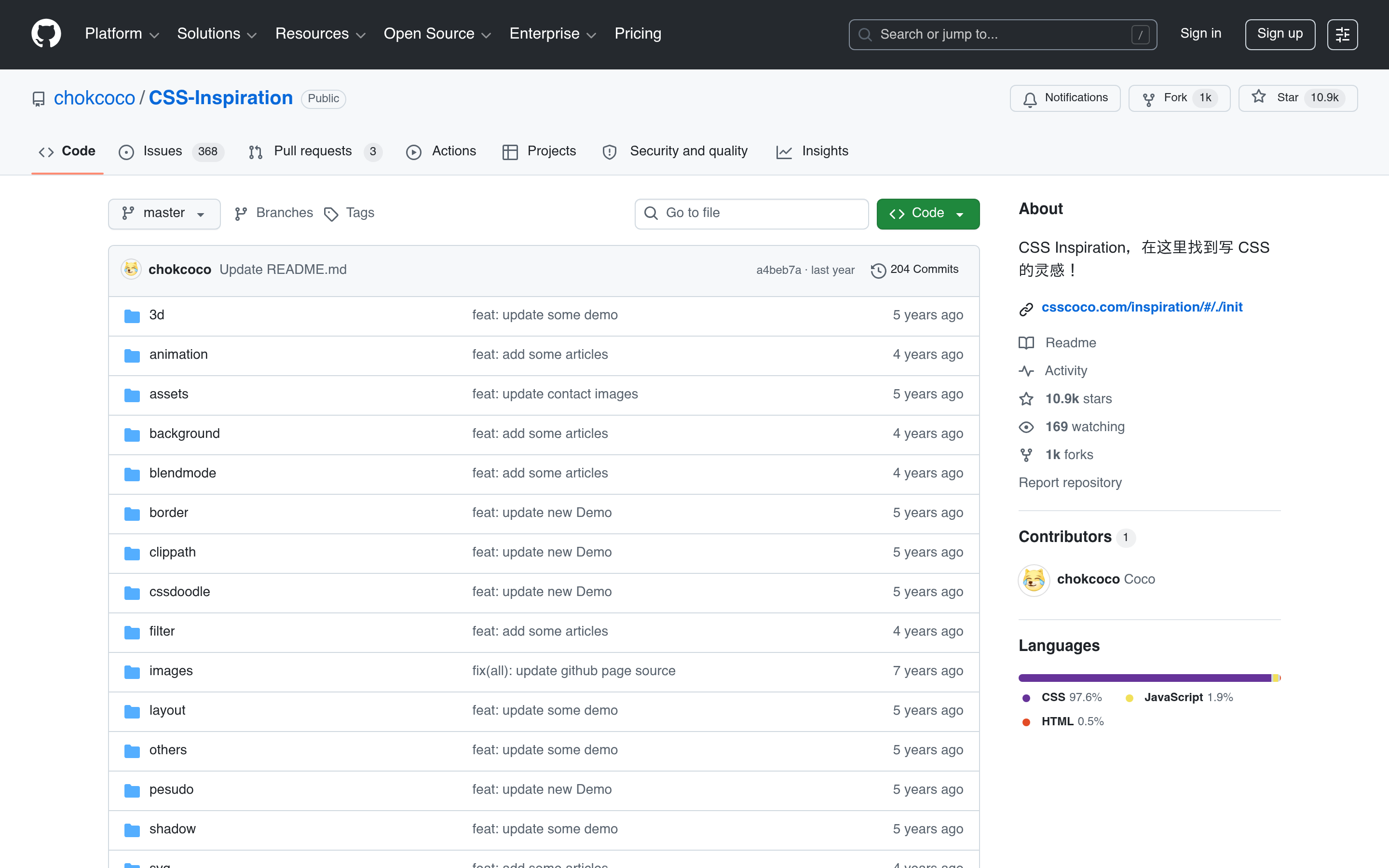Expand the Solutions menu
The height and width of the screenshot is (868, 1389).
(217, 34)
